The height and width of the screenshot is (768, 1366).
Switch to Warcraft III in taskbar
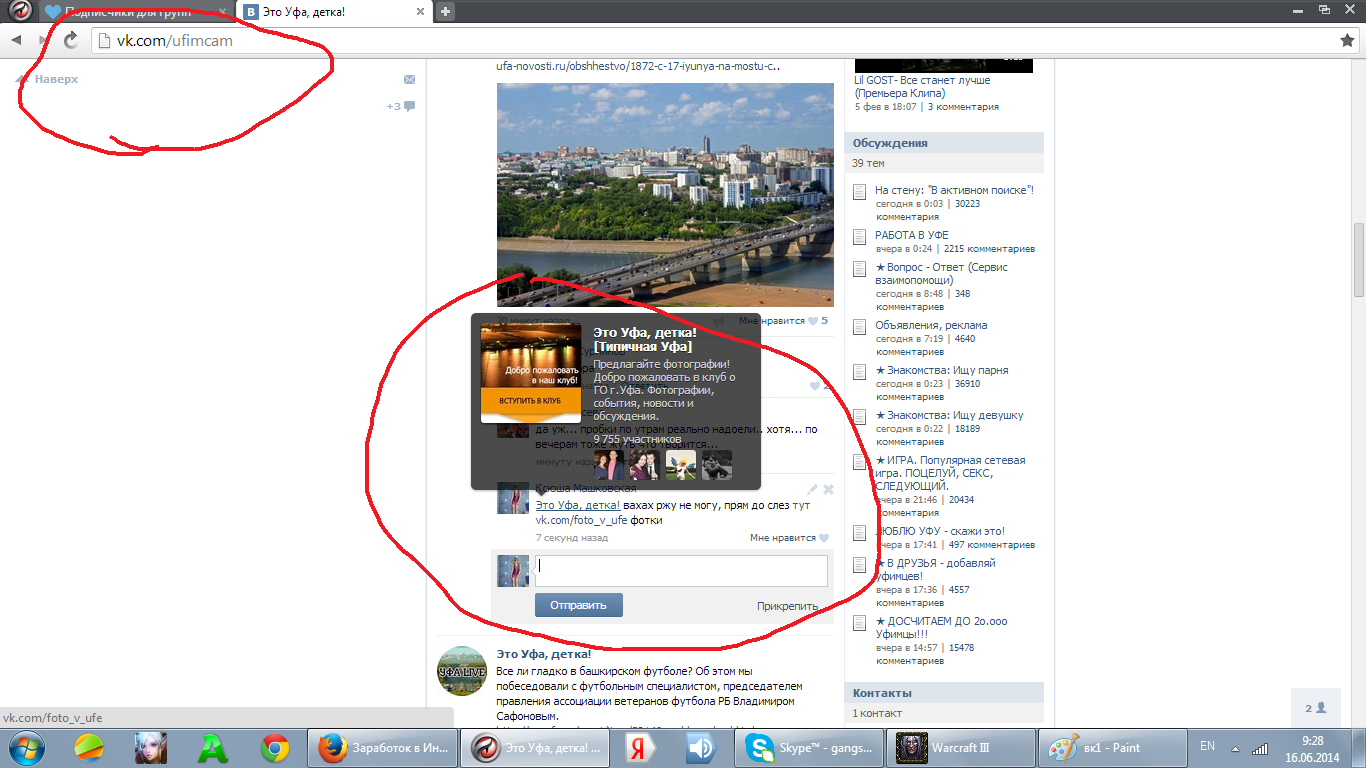pos(961,747)
